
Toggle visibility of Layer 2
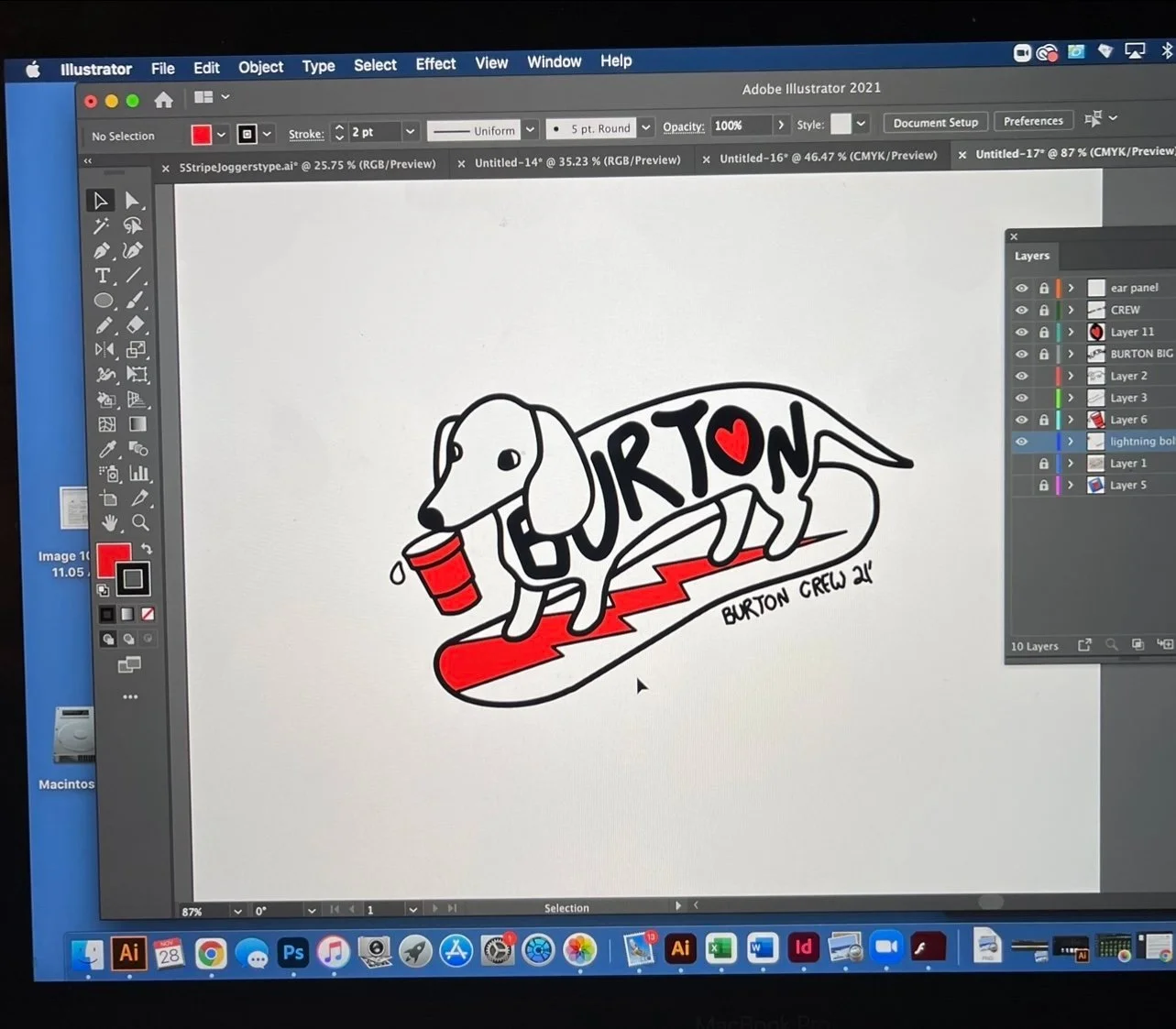click(1021, 376)
